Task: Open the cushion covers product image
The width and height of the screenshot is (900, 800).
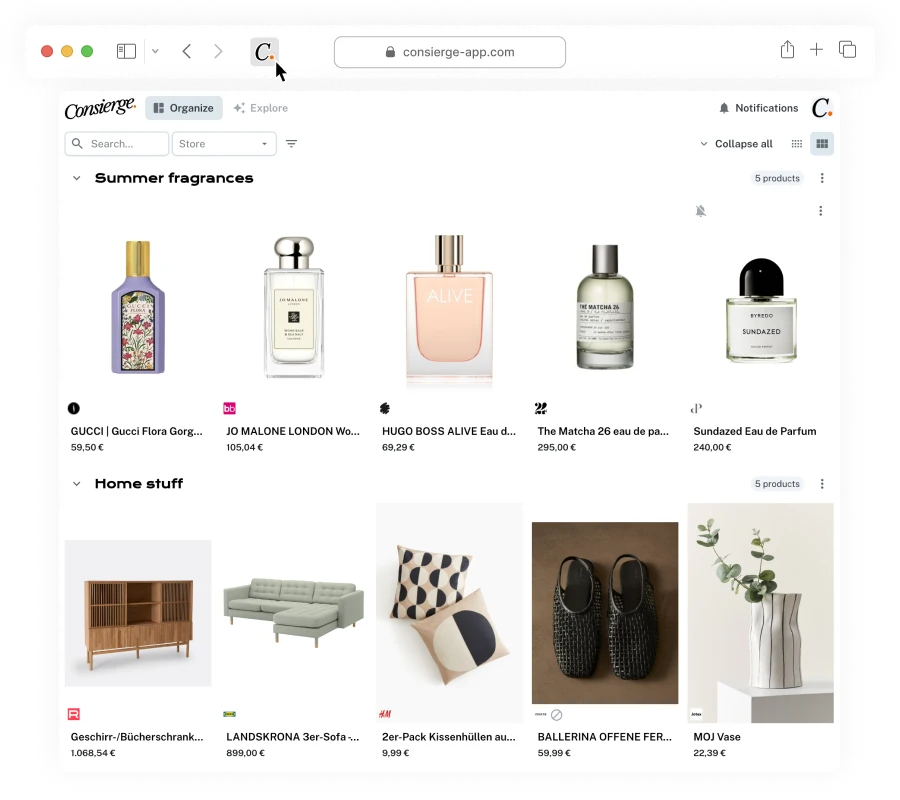Action: [449, 613]
